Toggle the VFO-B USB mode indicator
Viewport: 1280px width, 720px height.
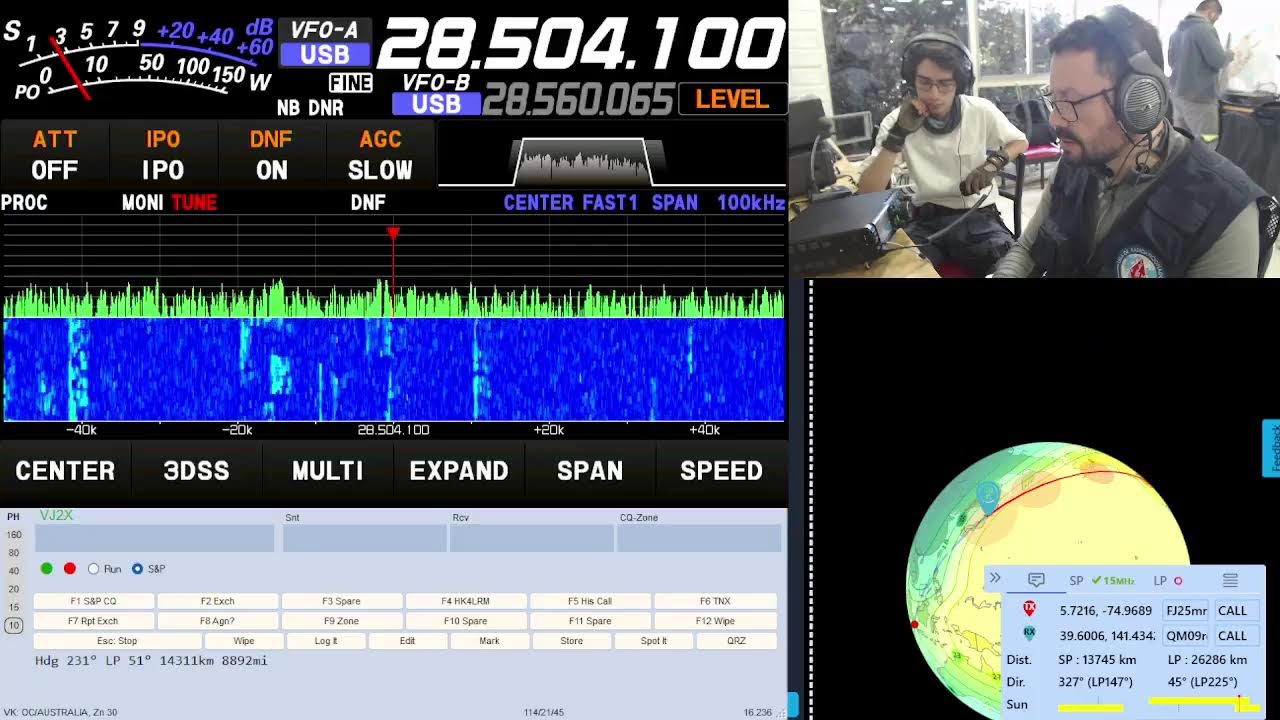(x=436, y=104)
